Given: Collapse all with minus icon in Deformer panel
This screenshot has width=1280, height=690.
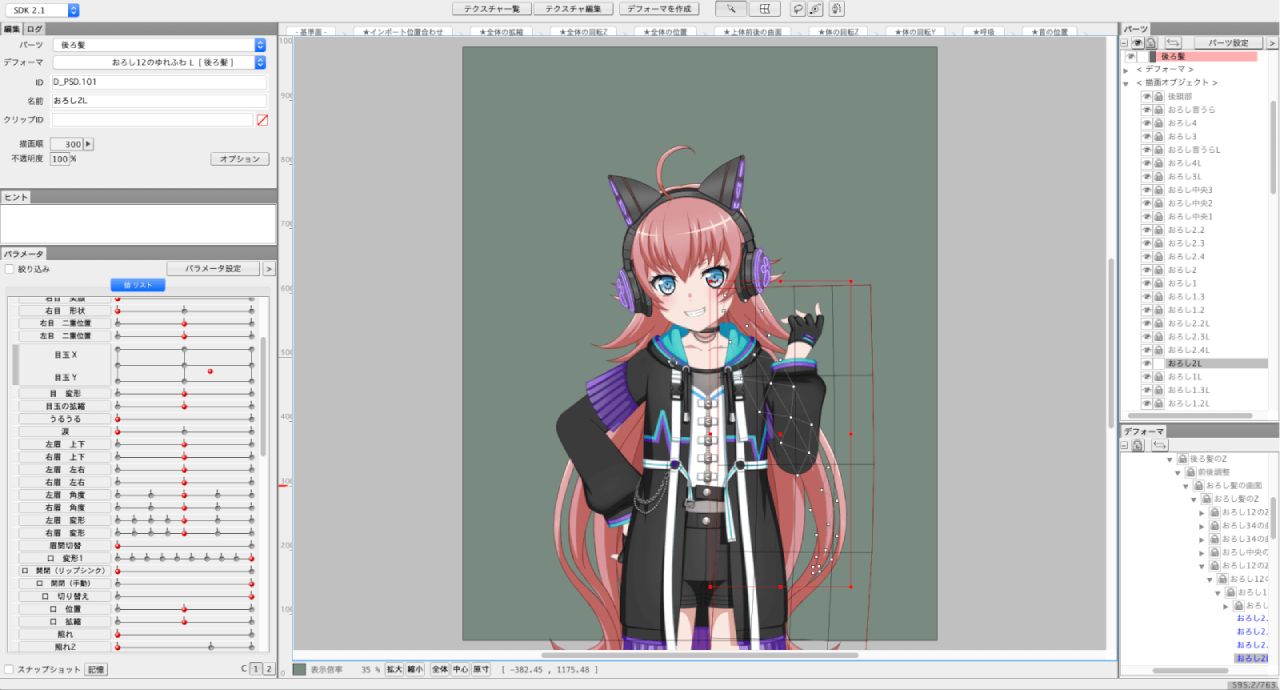Looking at the screenshot, I should (1125, 445).
